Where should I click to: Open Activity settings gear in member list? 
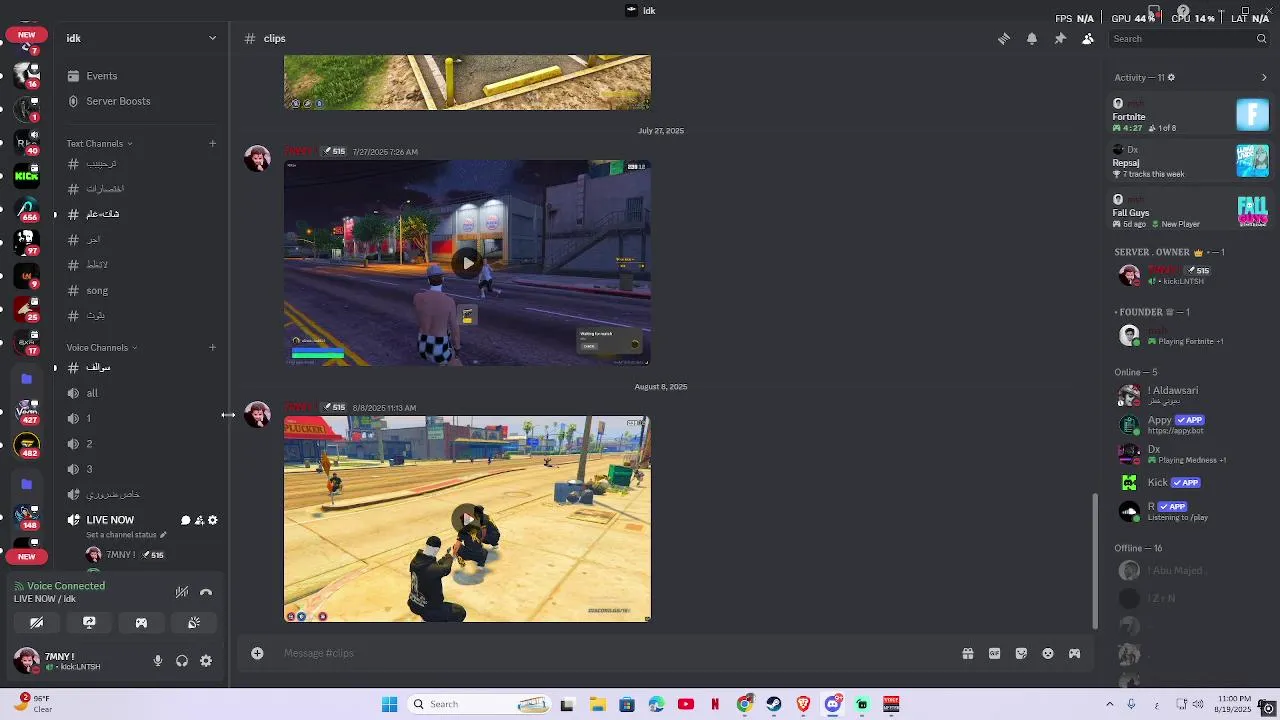coord(1171,77)
